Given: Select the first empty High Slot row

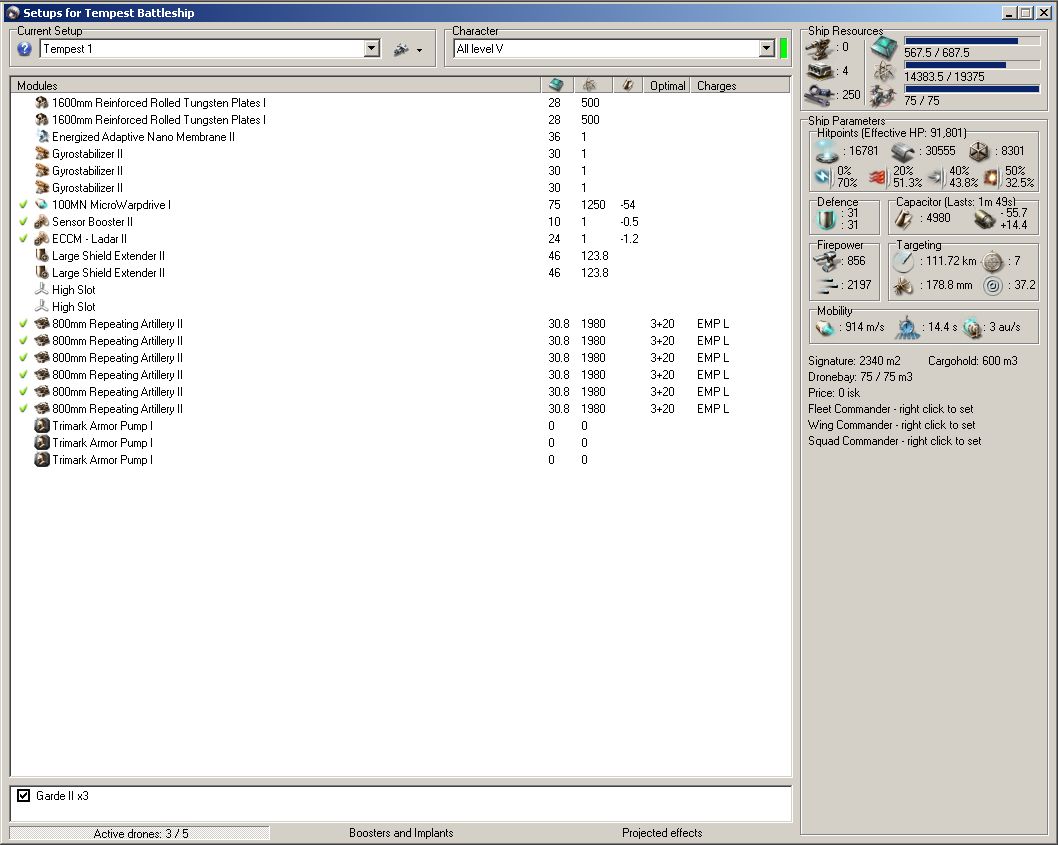Looking at the screenshot, I should click(x=400, y=290).
